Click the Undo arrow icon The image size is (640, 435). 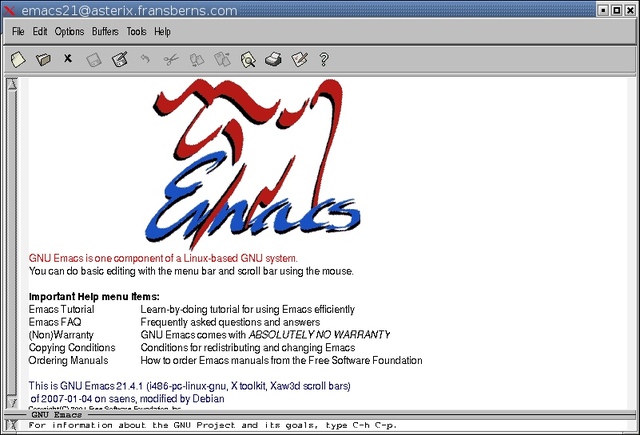(145, 59)
